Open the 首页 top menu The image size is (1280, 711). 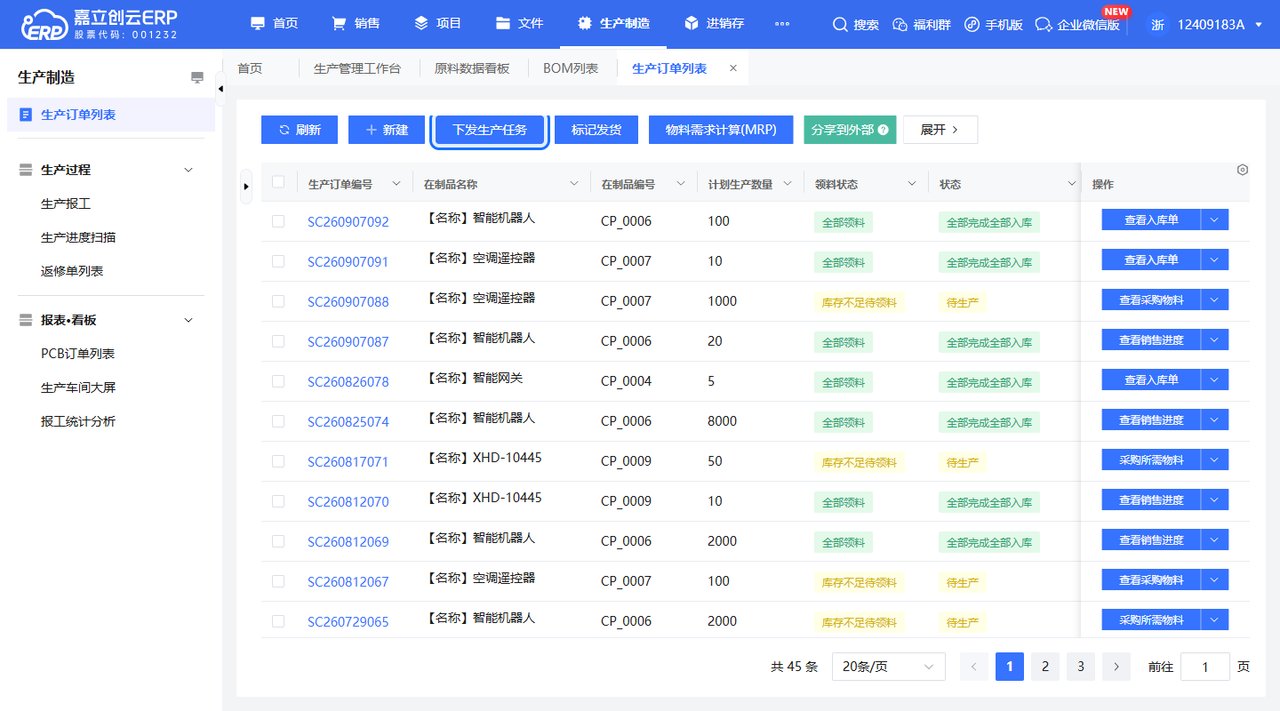click(274, 24)
